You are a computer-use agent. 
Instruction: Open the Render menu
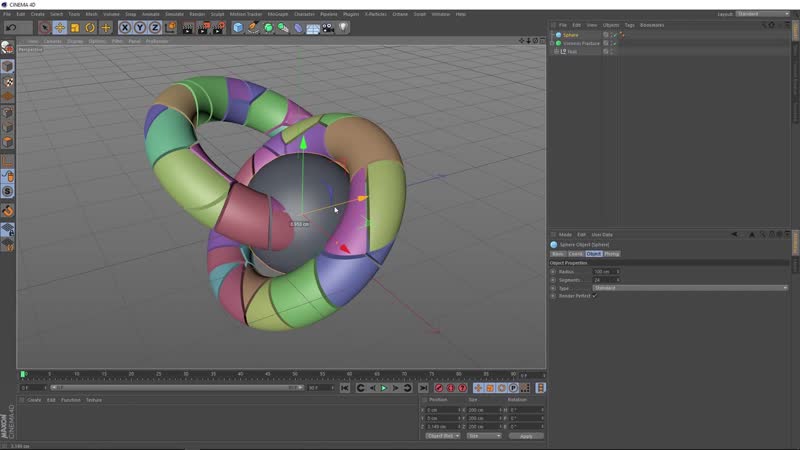[x=197, y=14]
